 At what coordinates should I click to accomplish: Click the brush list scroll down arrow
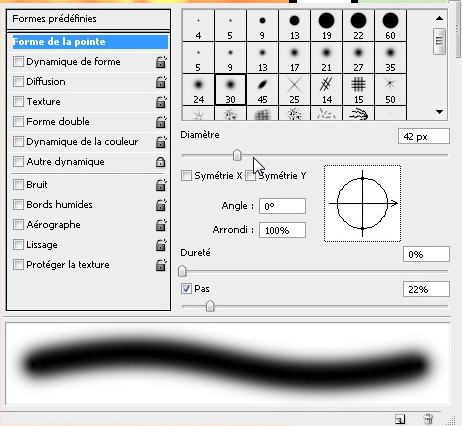pyautogui.click(x=440, y=112)
